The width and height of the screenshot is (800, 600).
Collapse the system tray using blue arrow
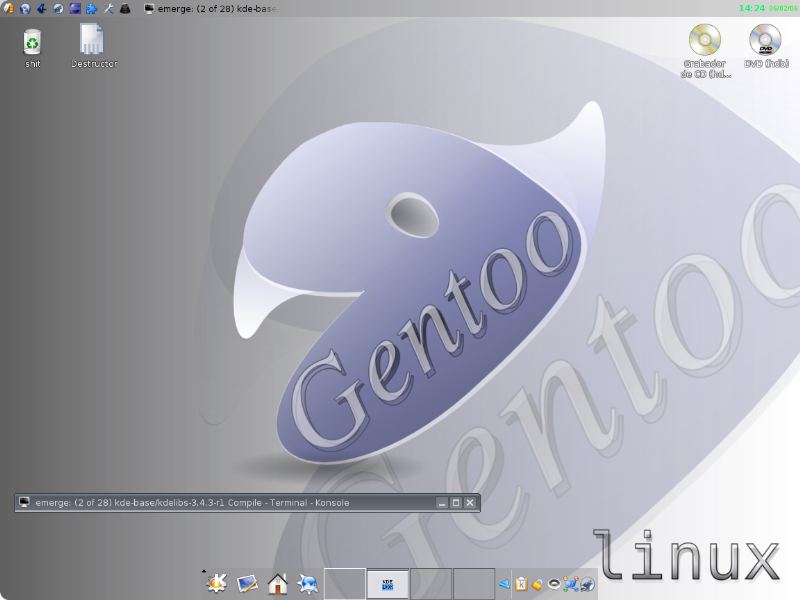[x=504, y=584]
